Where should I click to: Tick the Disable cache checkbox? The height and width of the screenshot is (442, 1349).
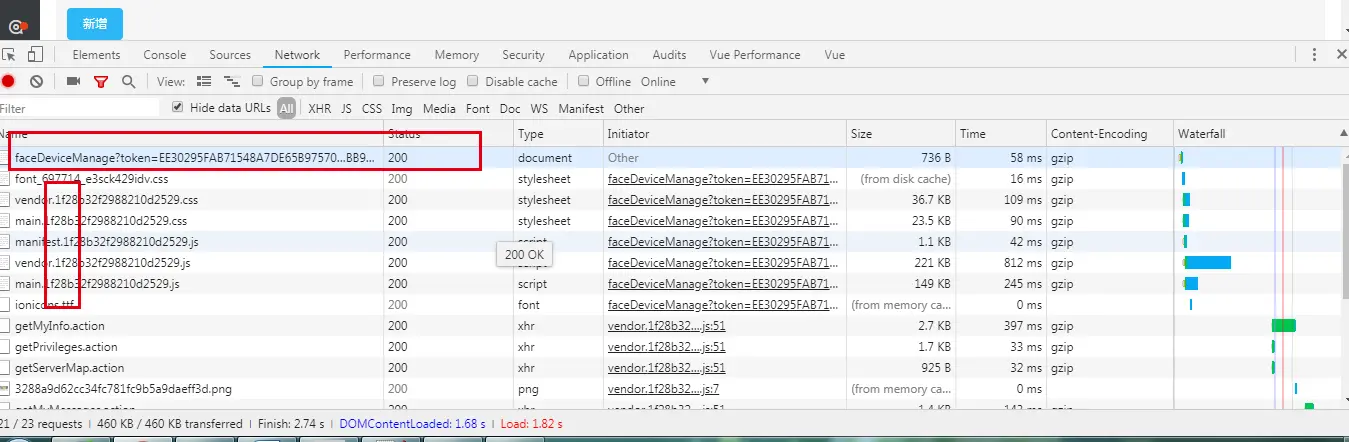point(473,81)
